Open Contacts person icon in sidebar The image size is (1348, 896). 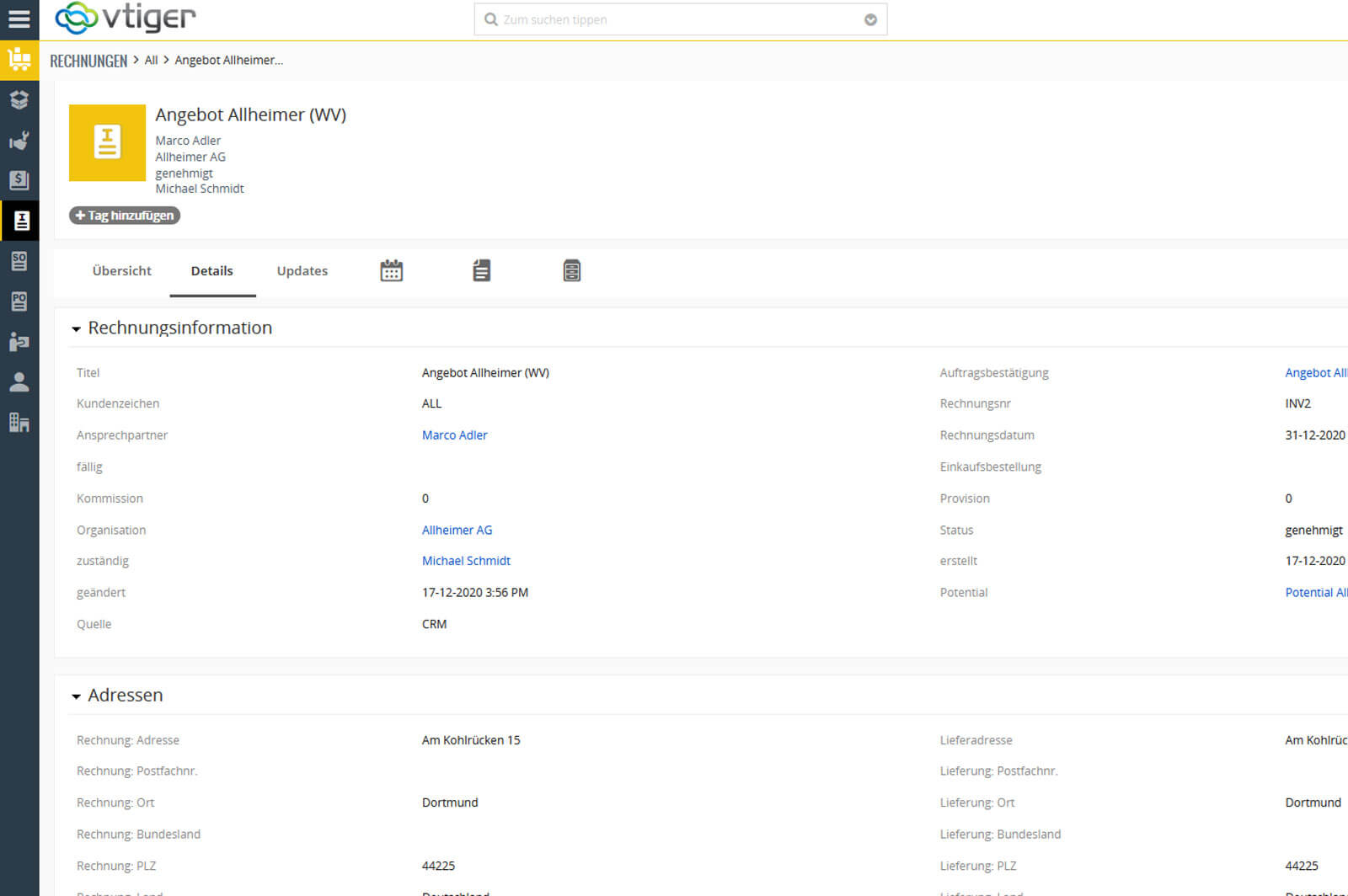[x=19, y=382]
